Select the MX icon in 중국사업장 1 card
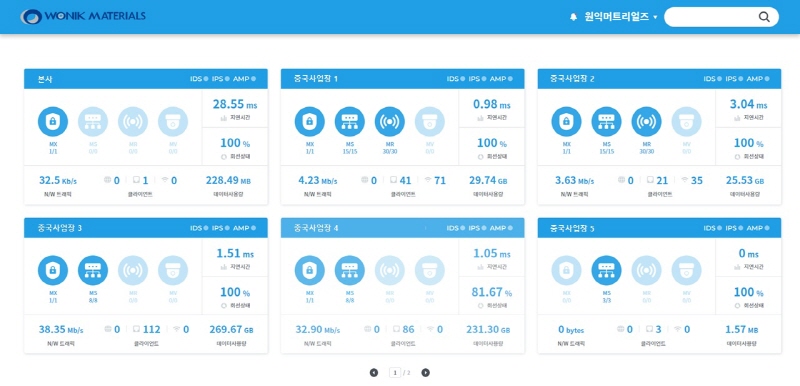800x386 pixels. pyautogui.click(x=310, y=122)
